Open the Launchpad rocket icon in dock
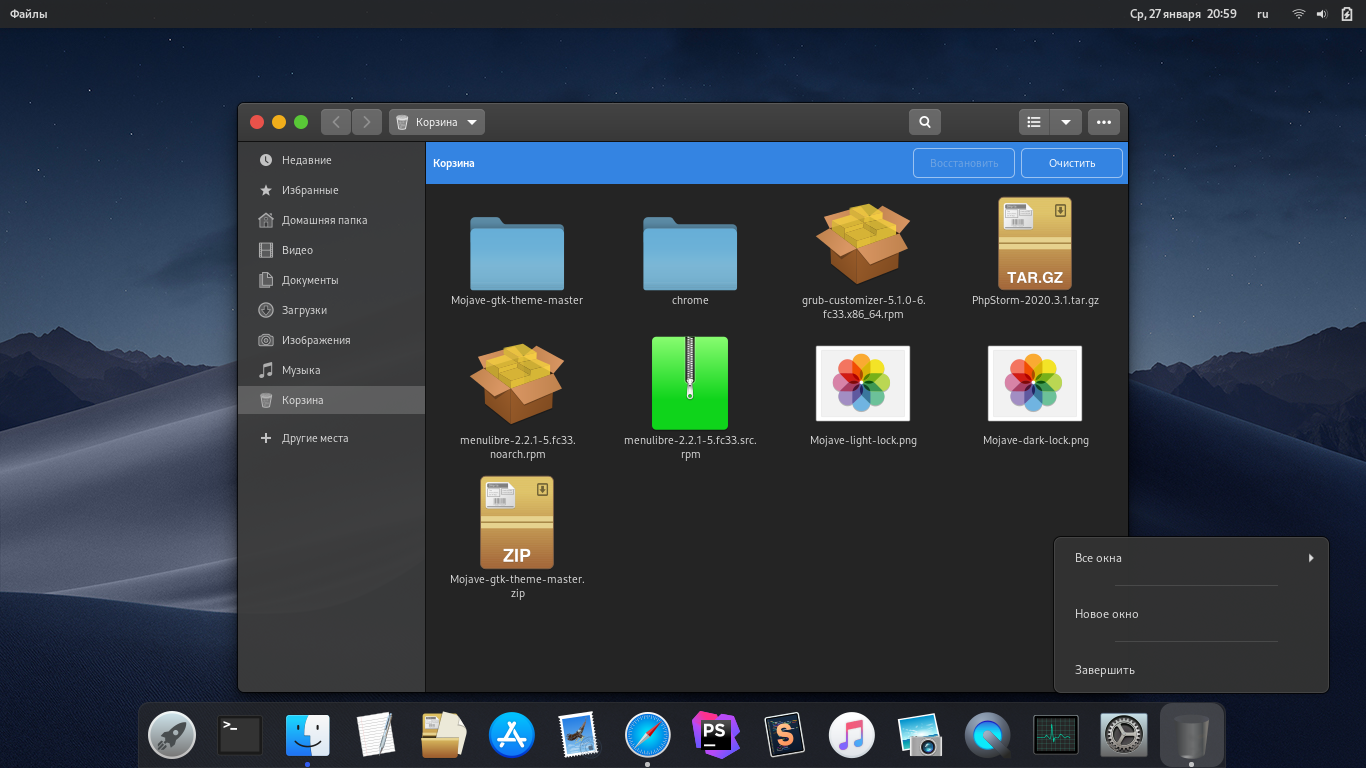1366x768 pixels. 172,737
